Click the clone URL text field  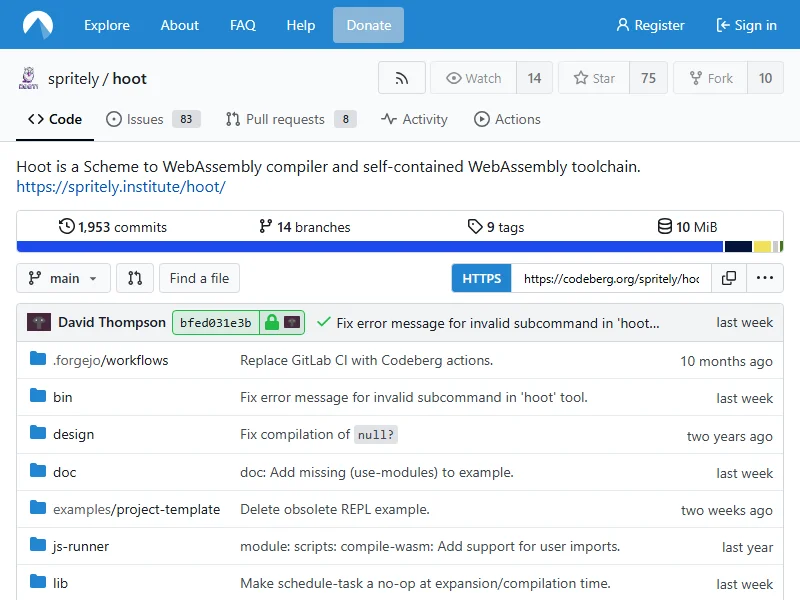click(x=611, y=278)
